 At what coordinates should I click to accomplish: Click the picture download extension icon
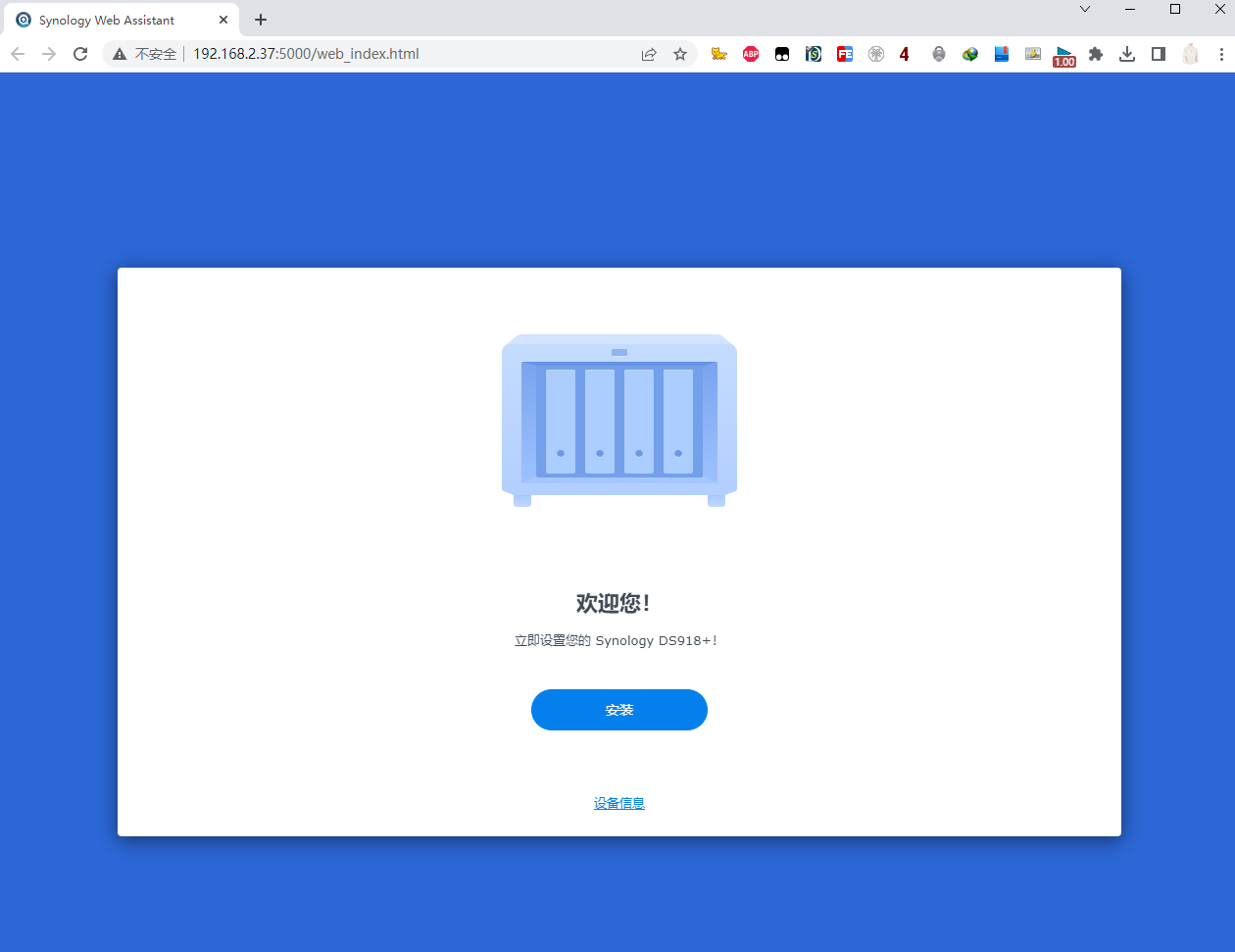pos(1033,54)
